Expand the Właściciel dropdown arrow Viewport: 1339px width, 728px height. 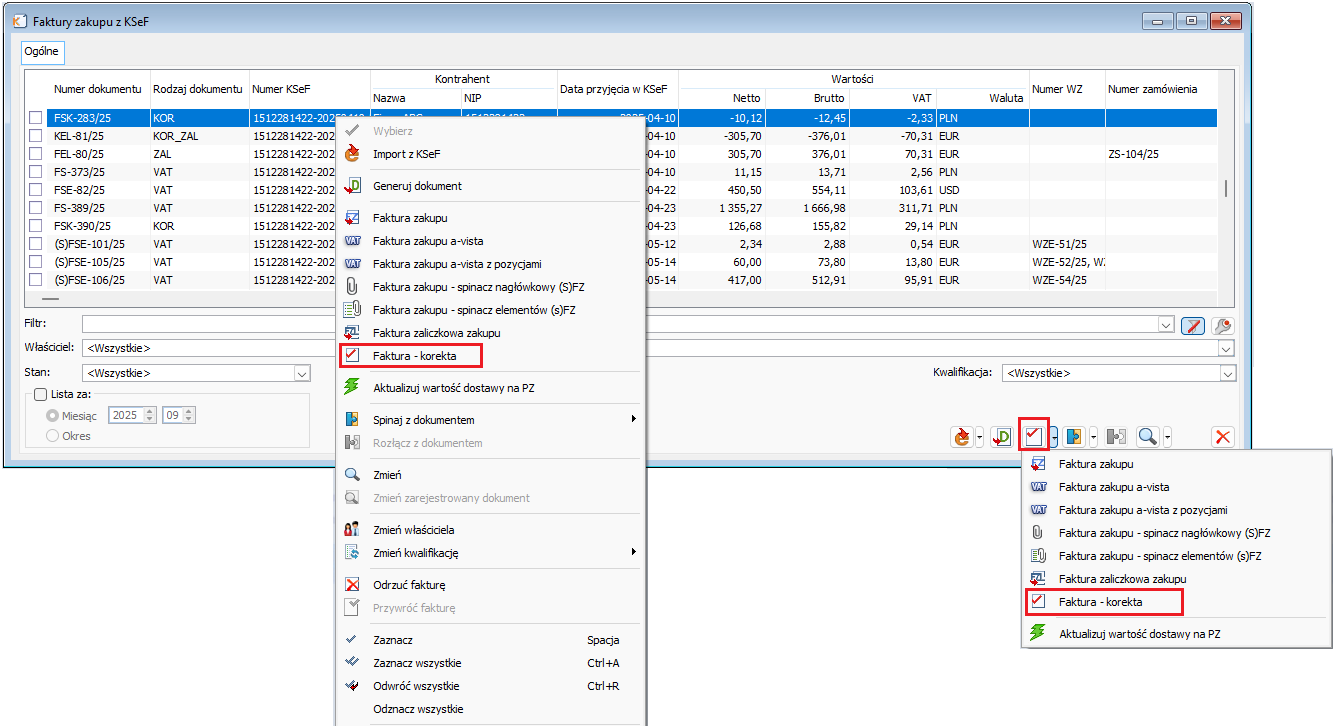[x=1227, y=348]
